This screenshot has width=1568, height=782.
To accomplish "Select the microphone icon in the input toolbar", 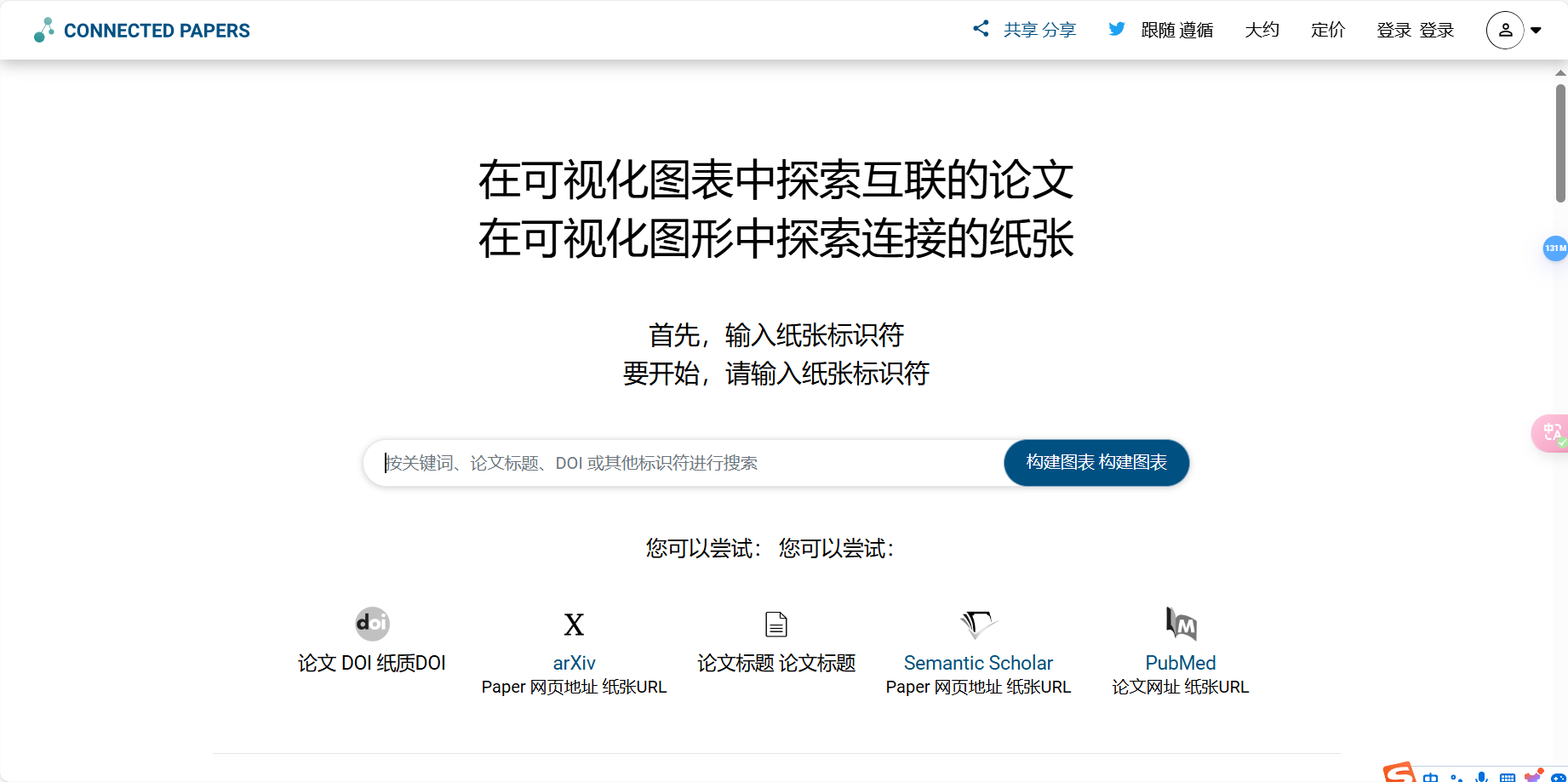I will pos(1482,776).
